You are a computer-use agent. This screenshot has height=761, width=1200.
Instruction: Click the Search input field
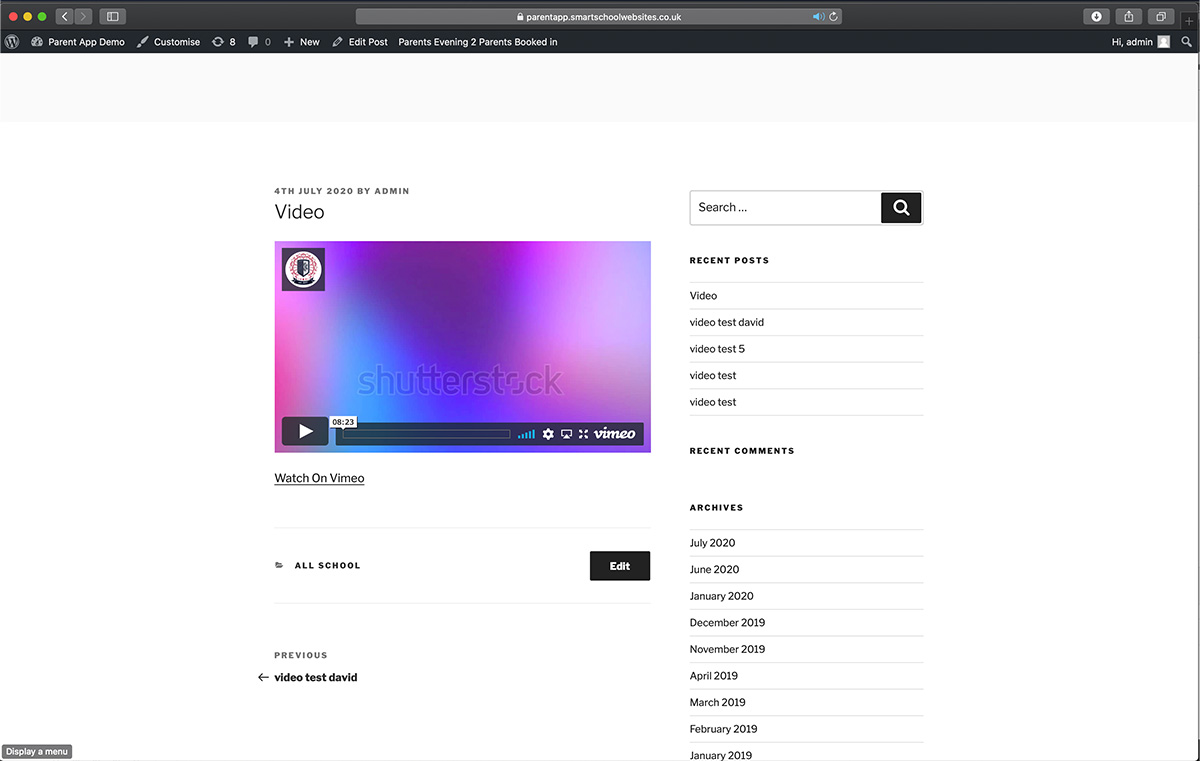click(785, 208)
